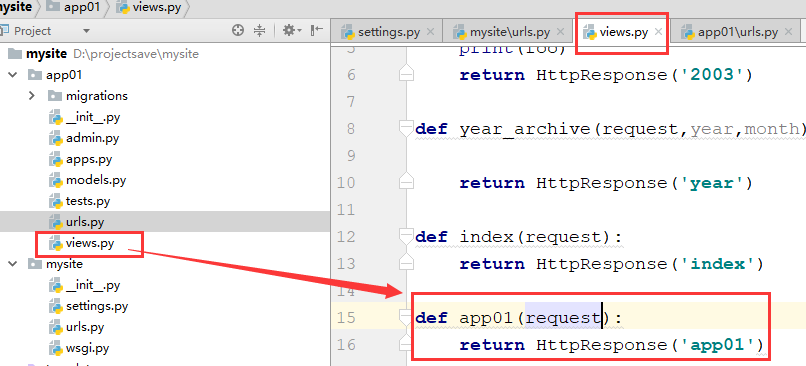Switch to the mysite\urls.py tab
Image resolution: width=806 pixels, height=366 pixels.
509,32
